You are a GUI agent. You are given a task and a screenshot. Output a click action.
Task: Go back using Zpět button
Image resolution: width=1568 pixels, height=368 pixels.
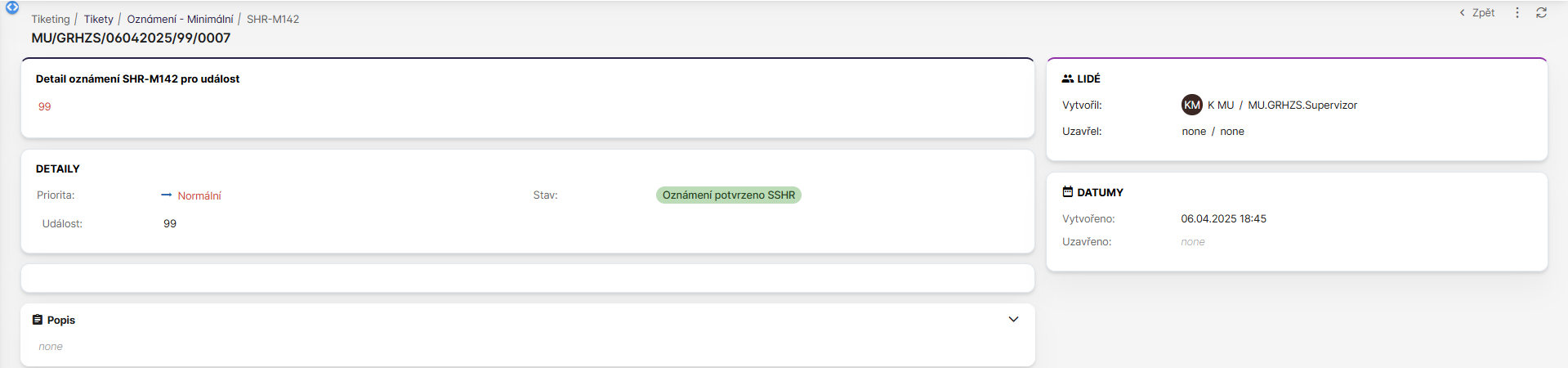(1477, 13)
